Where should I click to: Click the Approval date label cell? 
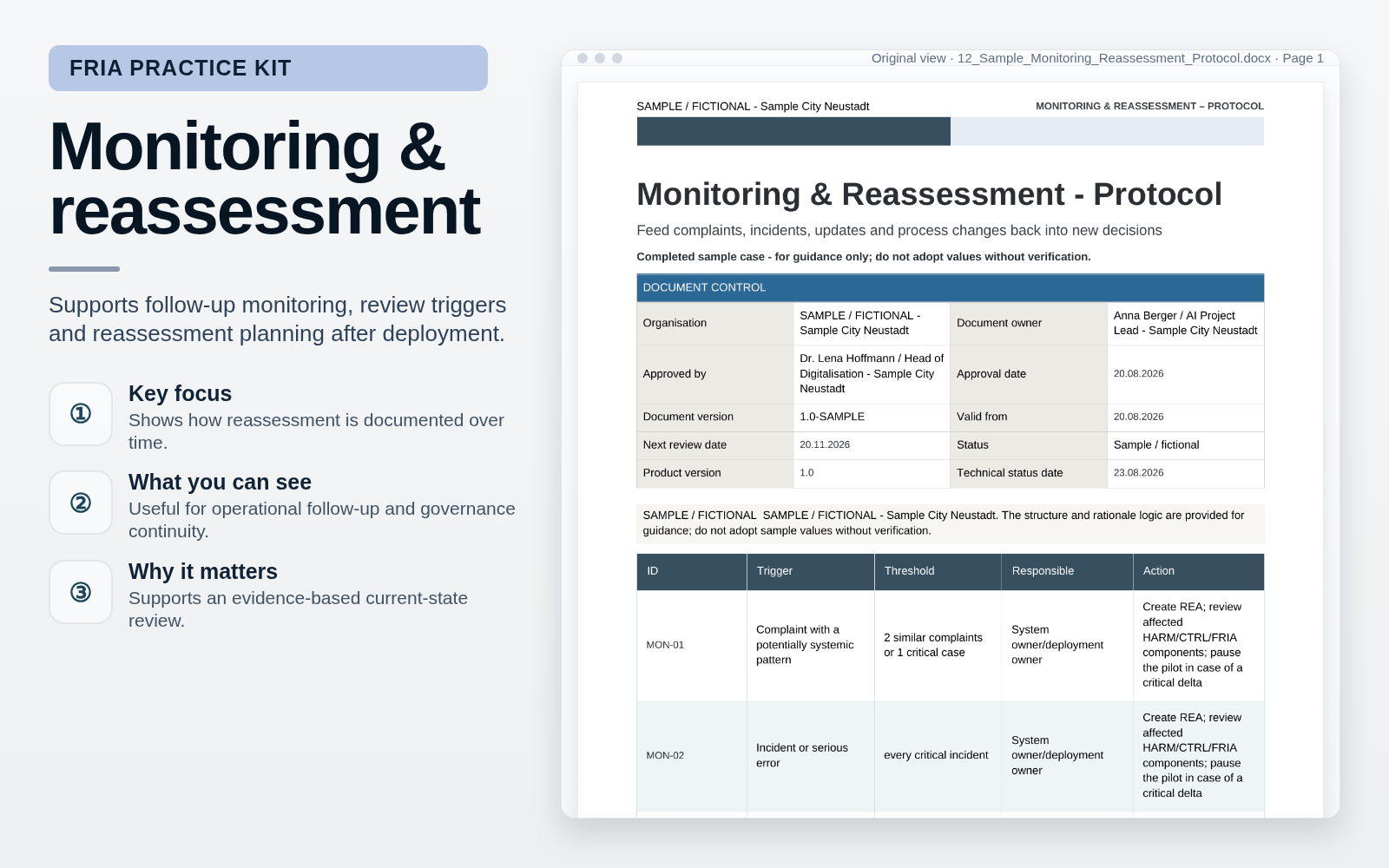(x=1028, y=373)
